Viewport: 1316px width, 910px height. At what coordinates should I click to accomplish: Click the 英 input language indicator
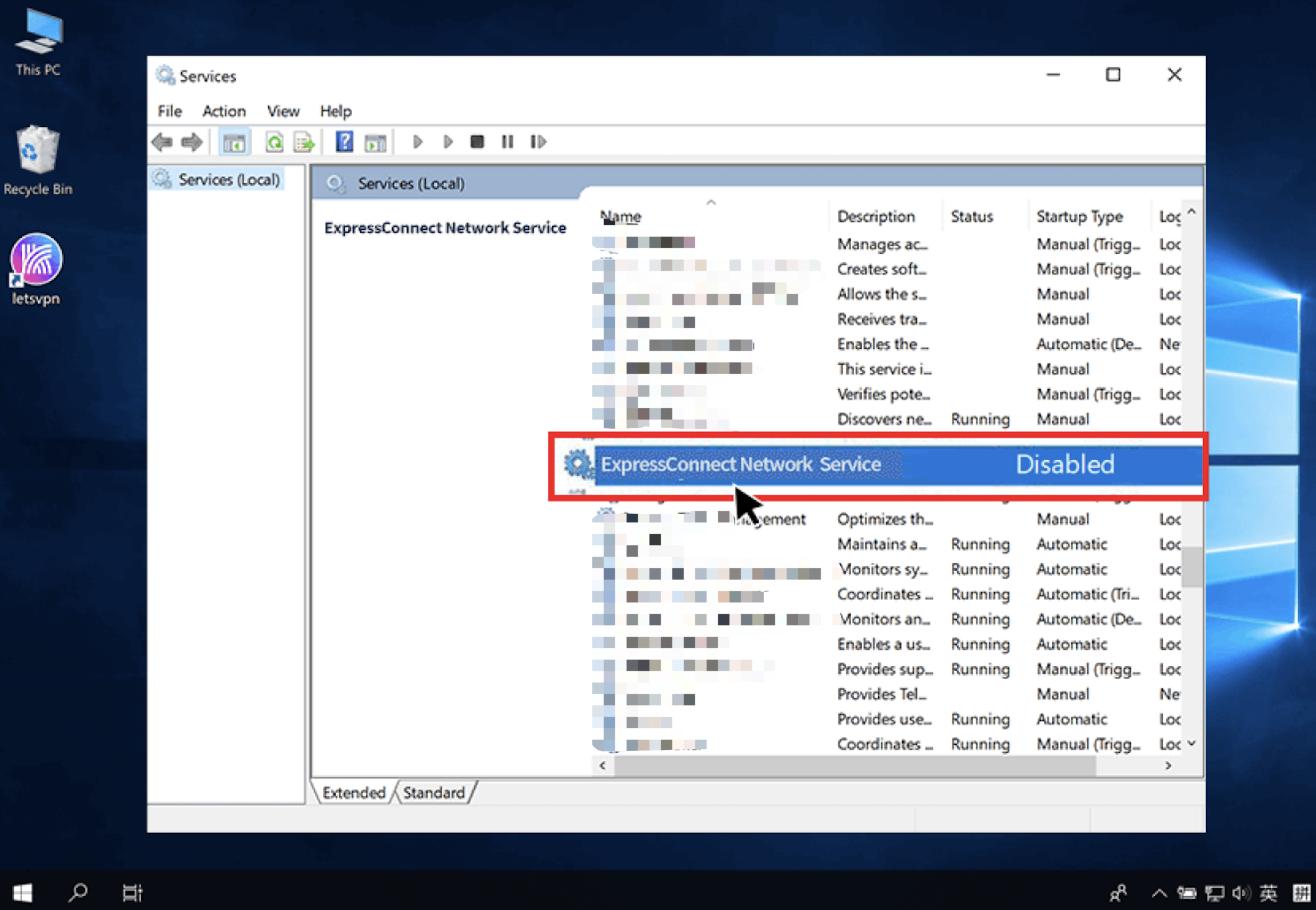(x=1268, y=893)
